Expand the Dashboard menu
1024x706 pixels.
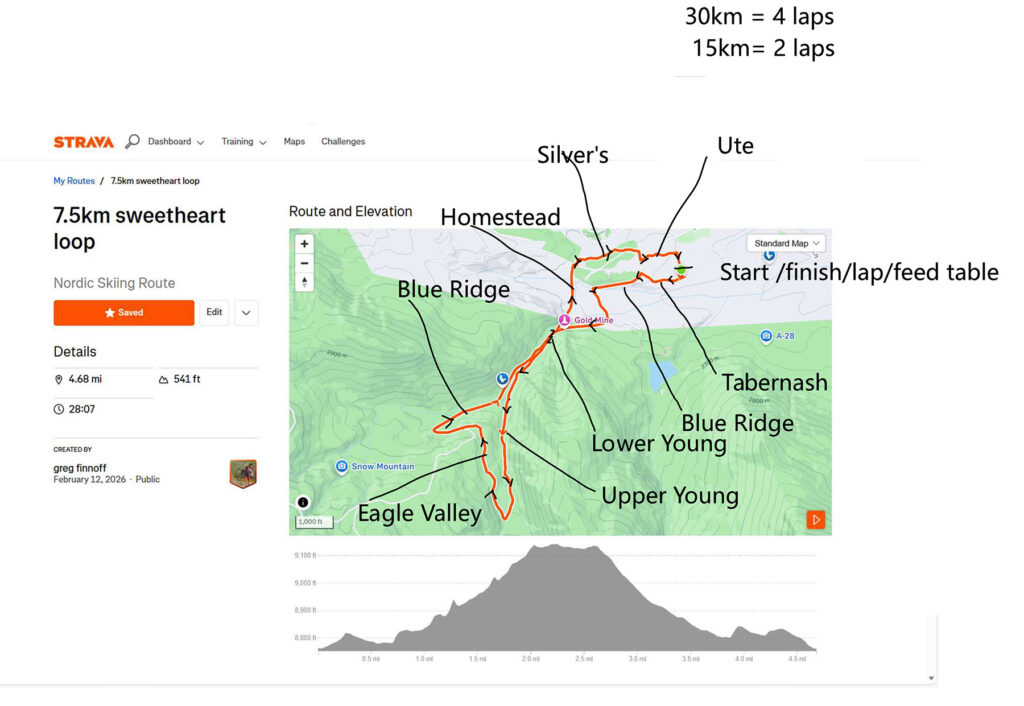point(176,142)
